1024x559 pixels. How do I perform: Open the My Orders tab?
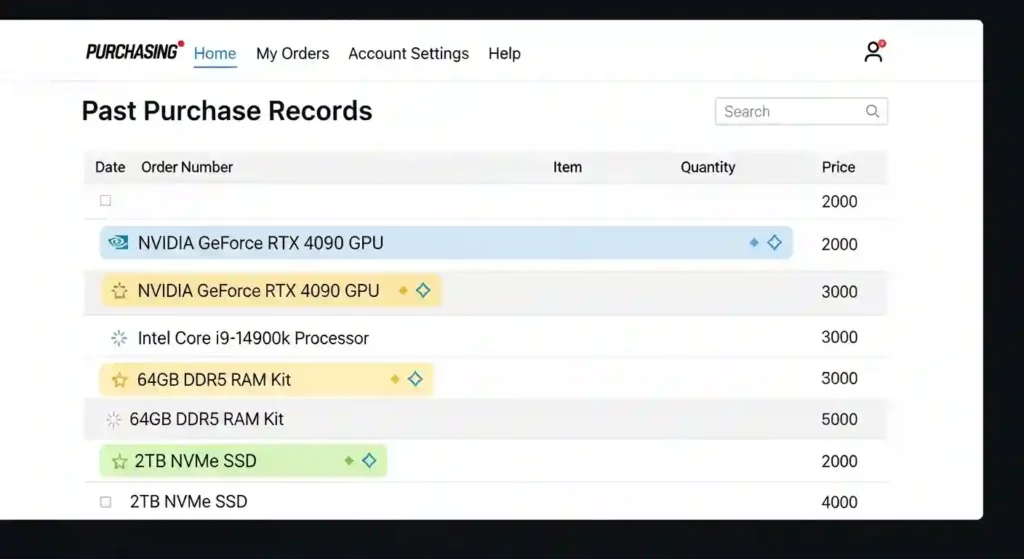point(293,54)
